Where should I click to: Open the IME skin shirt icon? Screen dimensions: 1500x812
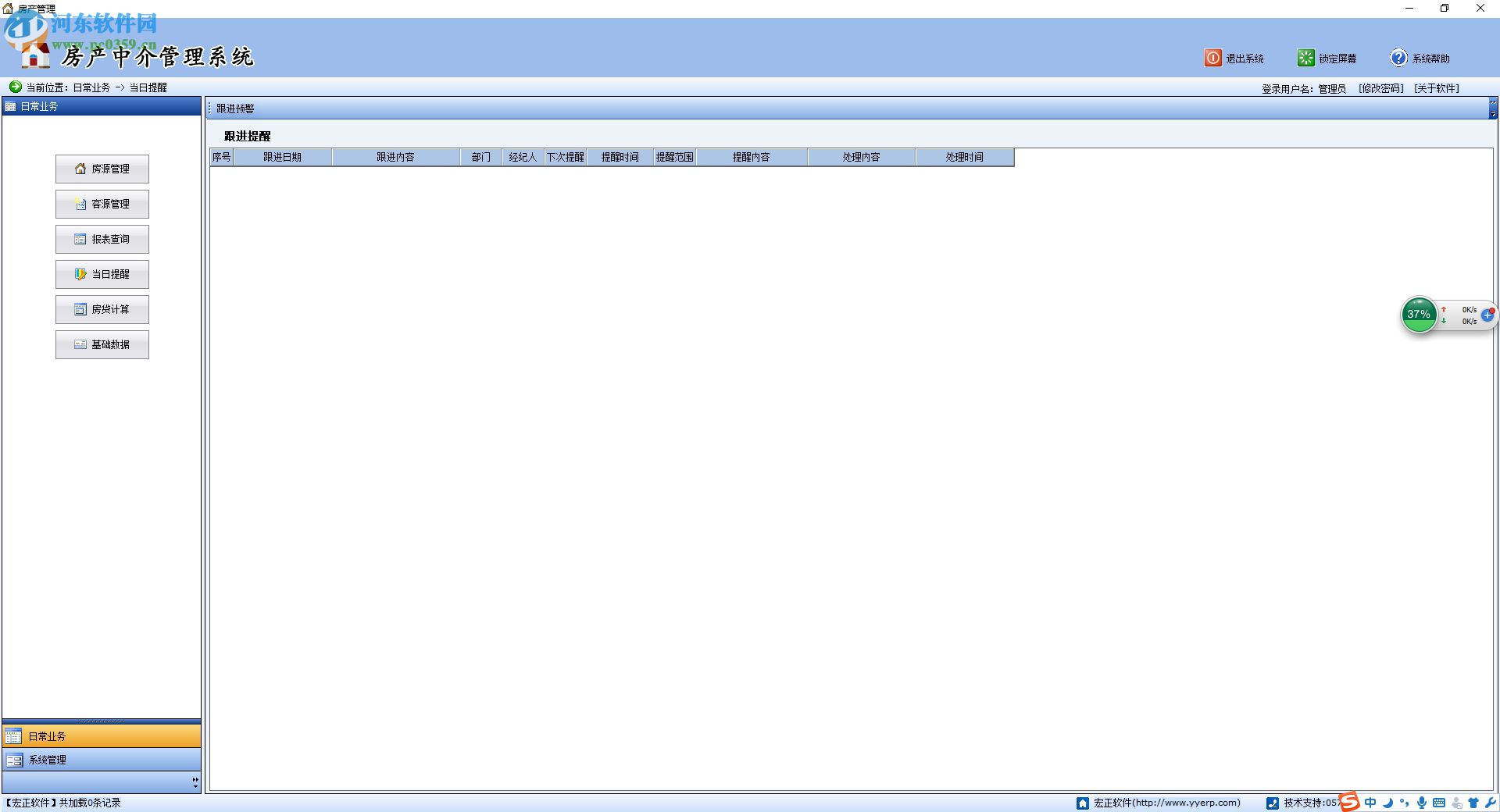click(1473, 803)
